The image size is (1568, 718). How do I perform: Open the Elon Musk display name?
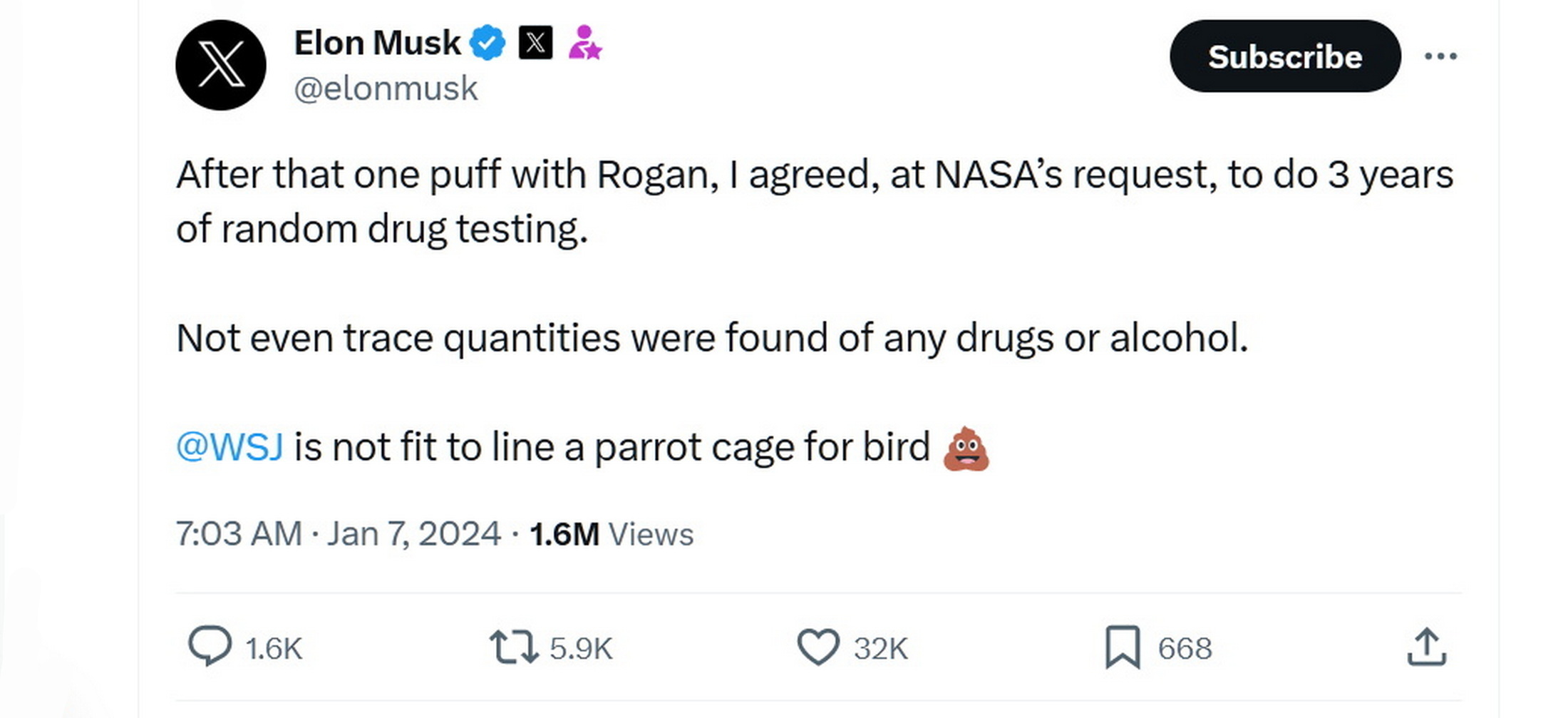[x=377, y=43]
